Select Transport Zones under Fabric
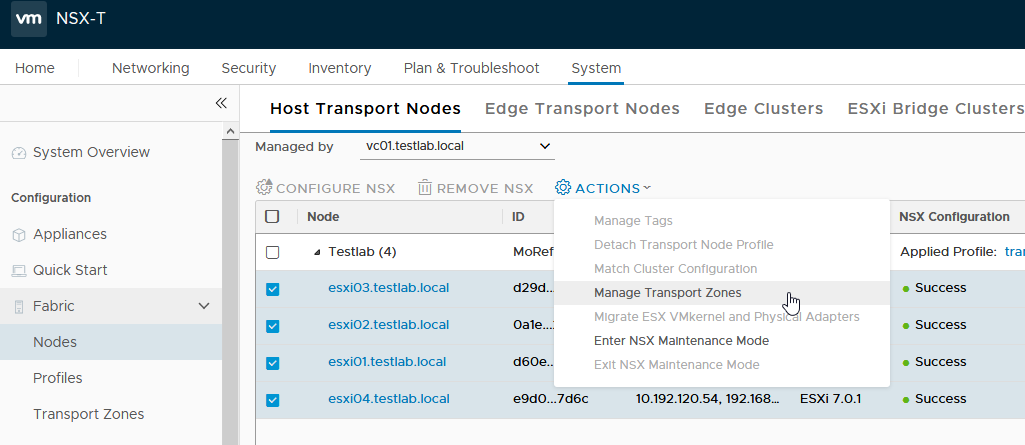The image size is (1025, 445). (88, 414)
